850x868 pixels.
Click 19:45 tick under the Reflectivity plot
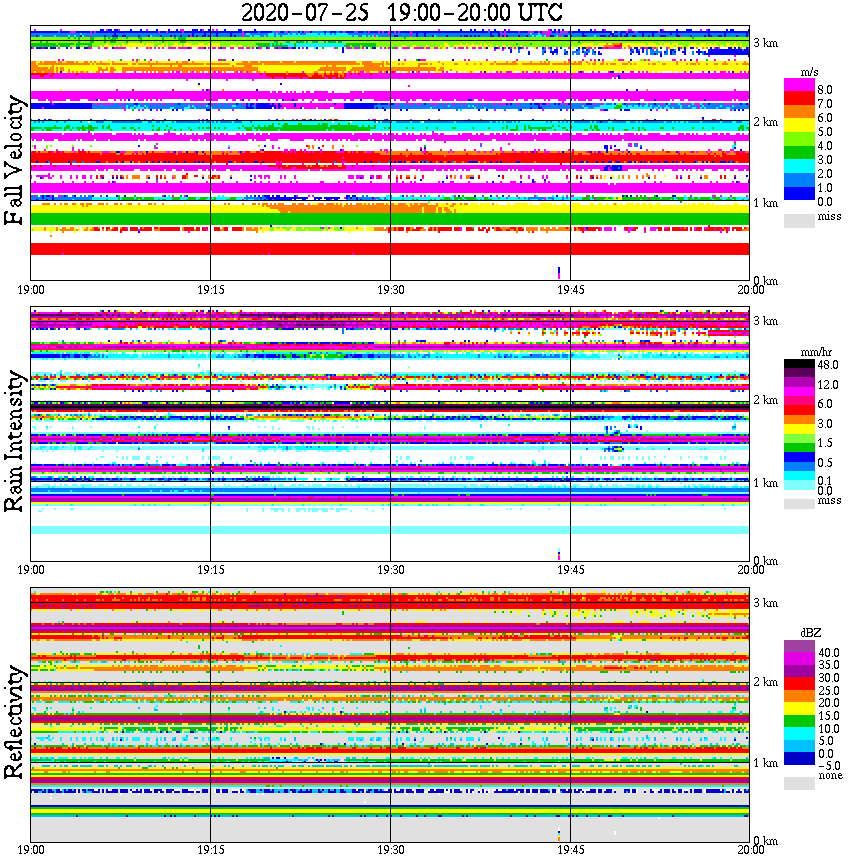click(x=570, y=850)
